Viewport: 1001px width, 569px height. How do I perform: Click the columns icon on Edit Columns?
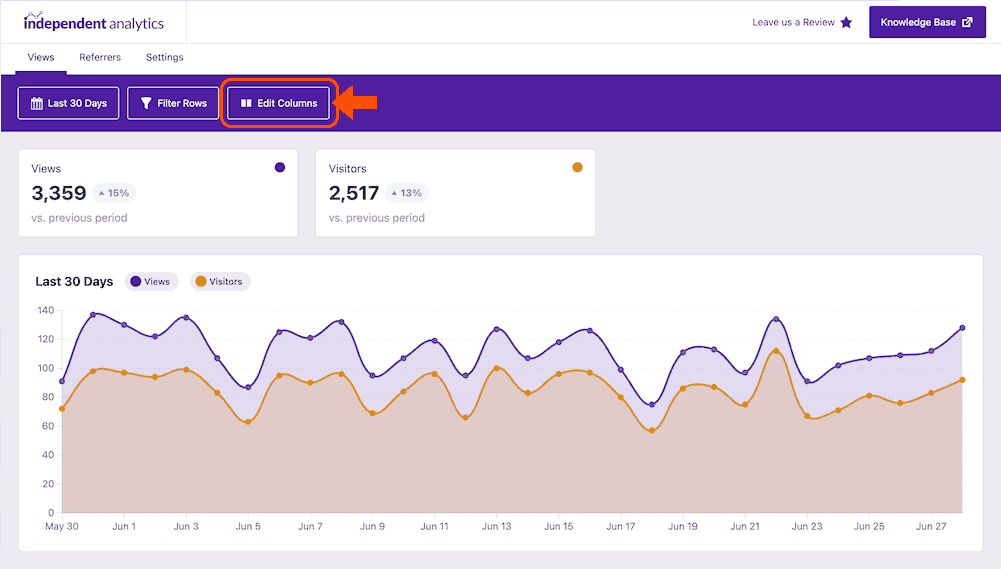pyautogui.click(x=246, y=103)
